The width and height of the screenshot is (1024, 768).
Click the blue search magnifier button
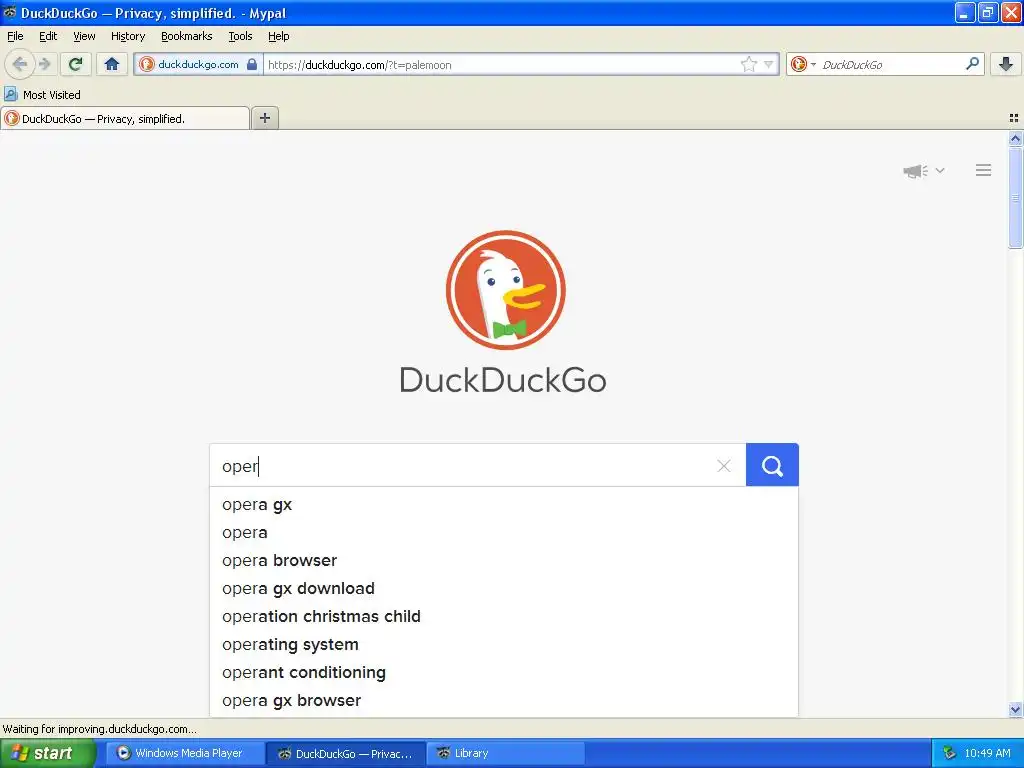click(772, 465)
